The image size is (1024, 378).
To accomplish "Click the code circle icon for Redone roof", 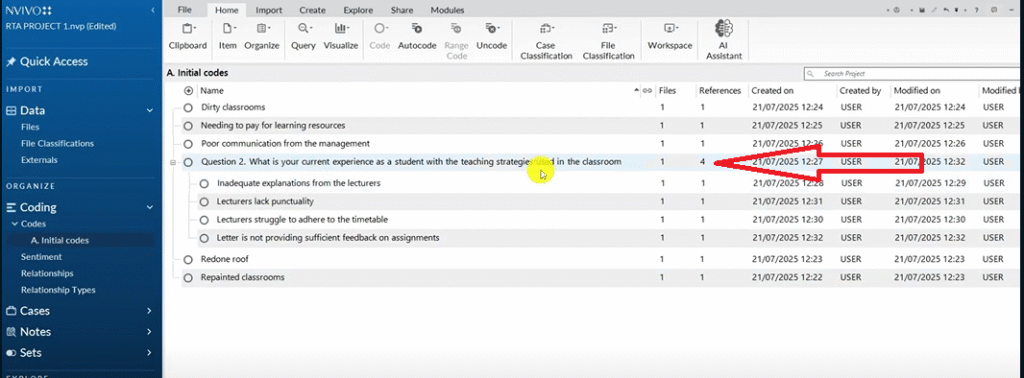I will (x=188, y=259).
